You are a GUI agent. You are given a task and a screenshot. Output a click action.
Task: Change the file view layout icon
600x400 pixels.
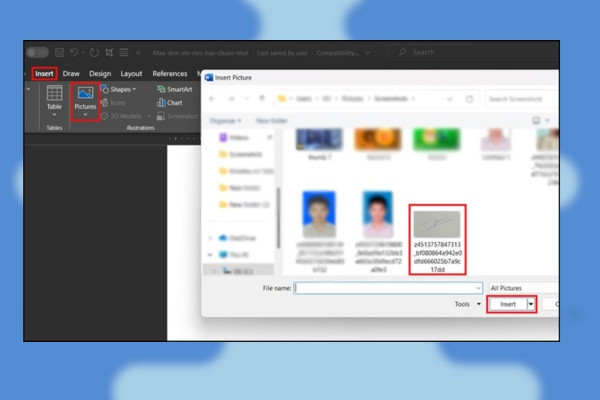click(536, 121)
